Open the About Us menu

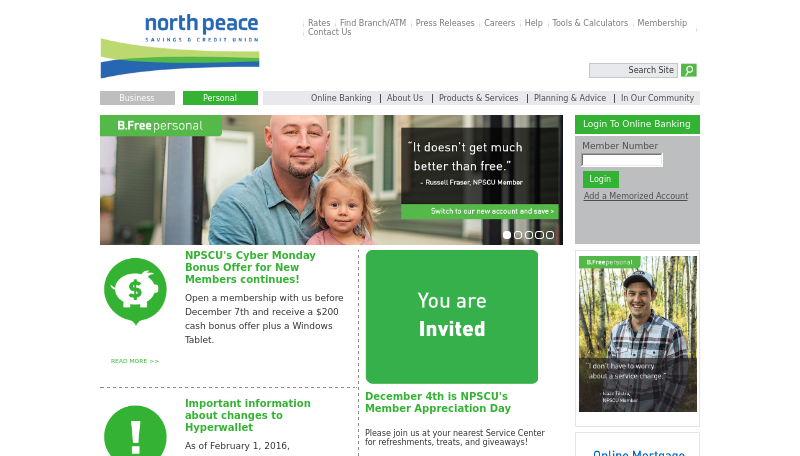tap(405, 98)
